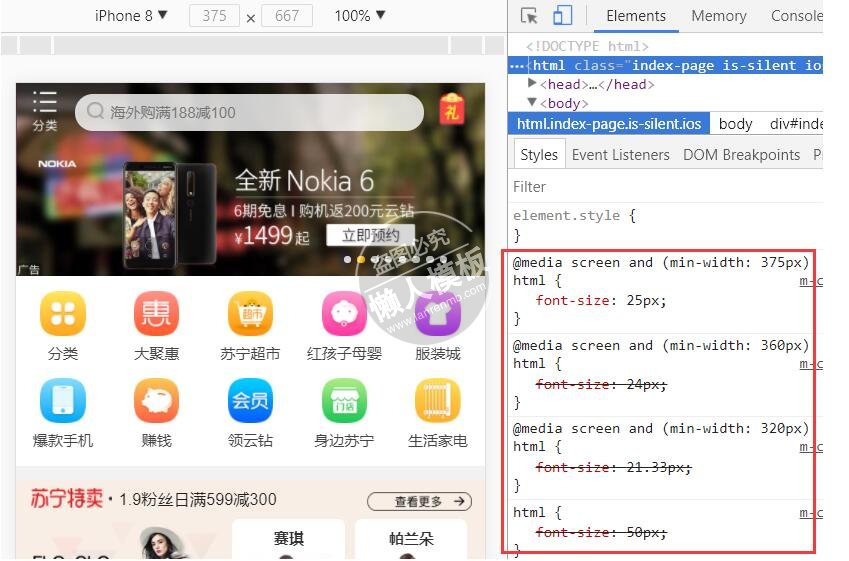Viewport: 849px width, 561px height.
Task: Select the DOM Breakpoints subtab
Action: coord(741,155)
